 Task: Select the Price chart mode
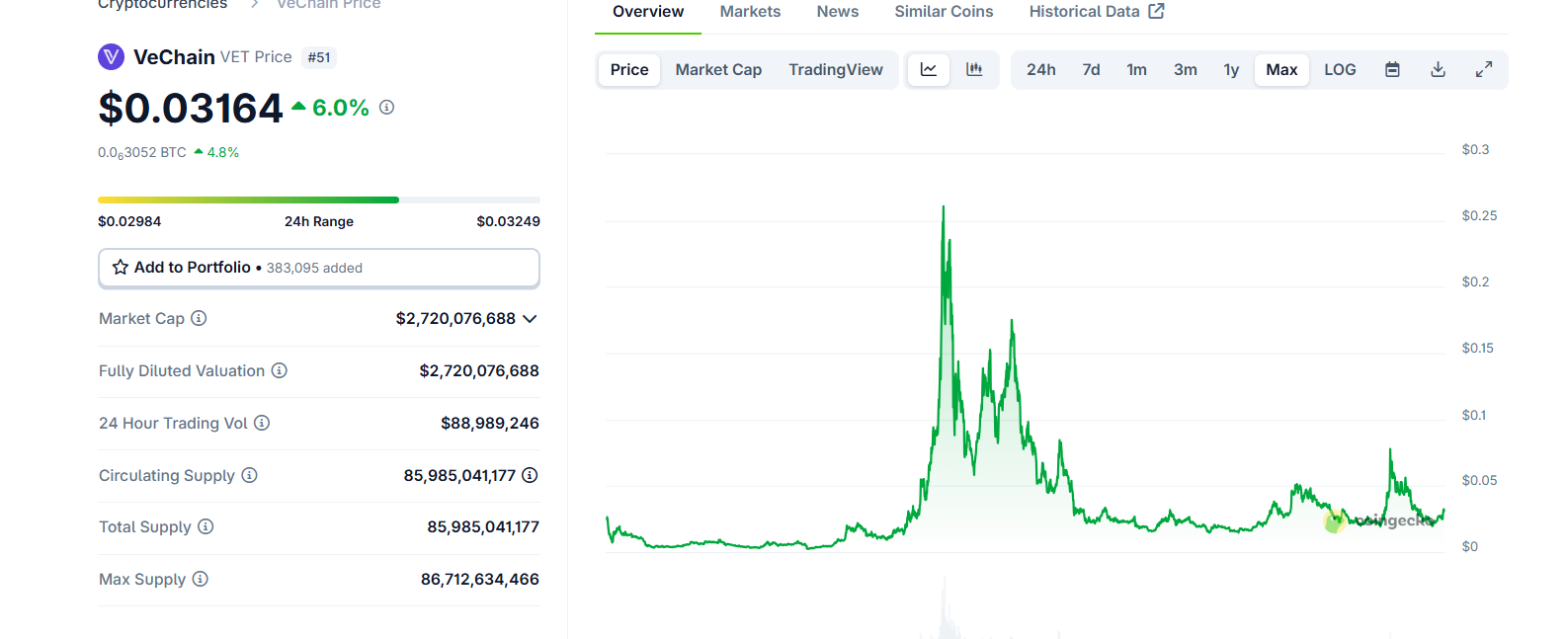pos(629,69)
